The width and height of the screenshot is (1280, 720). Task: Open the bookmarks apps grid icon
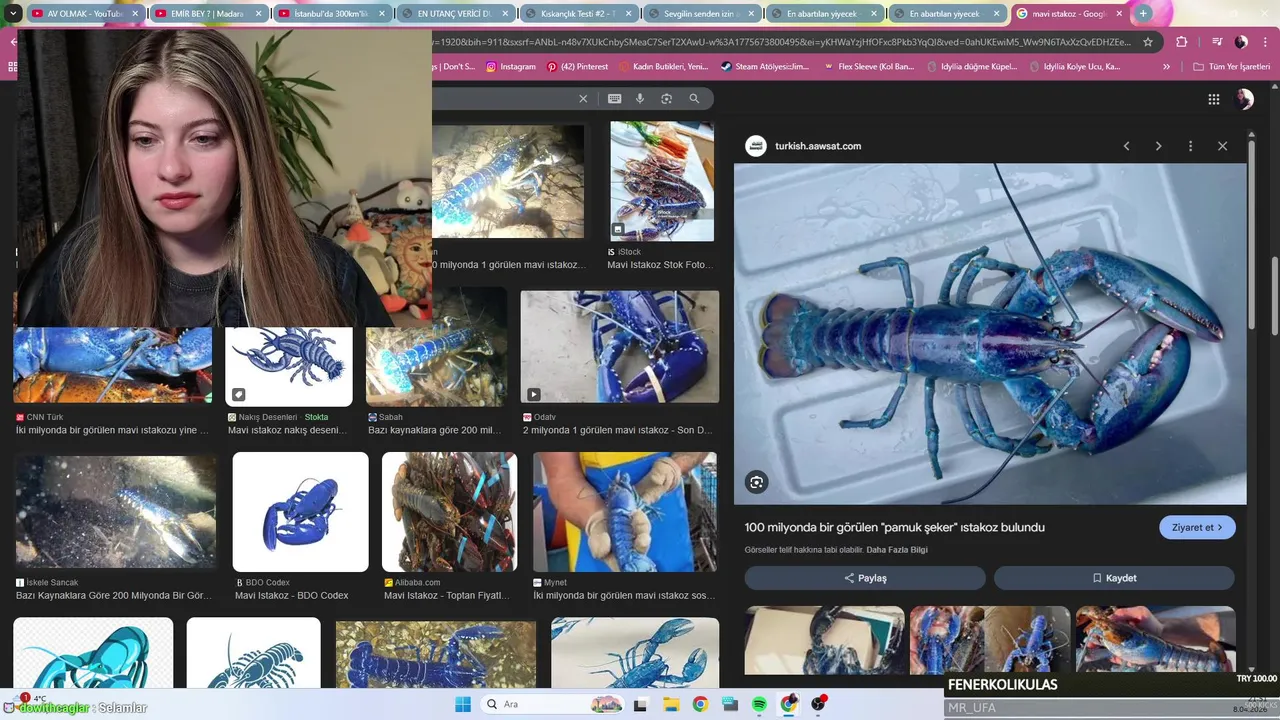coord(13,67)
